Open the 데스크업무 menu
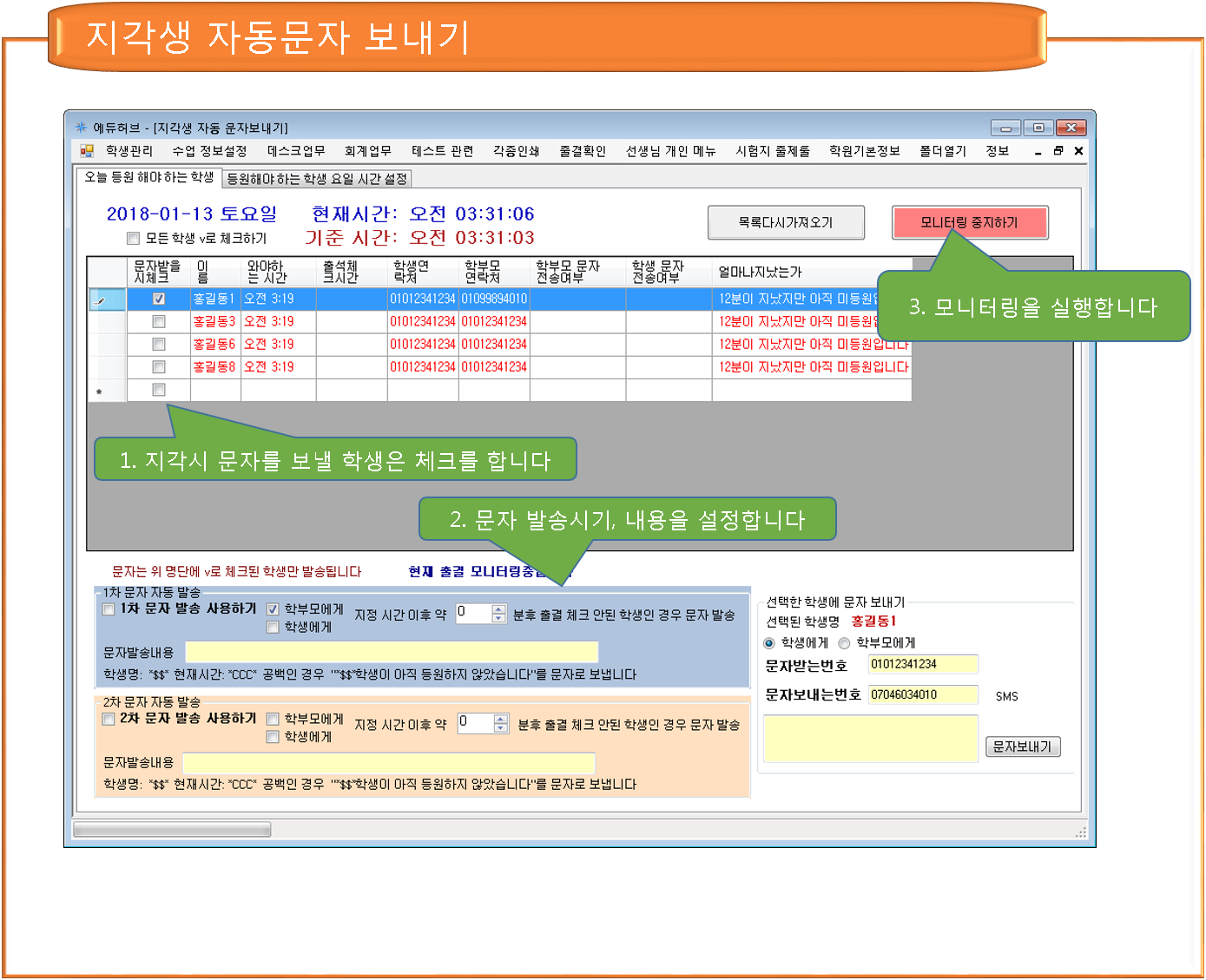This screenshot has height=980, width=1206. pyautogui.click(x=296, y=151)
